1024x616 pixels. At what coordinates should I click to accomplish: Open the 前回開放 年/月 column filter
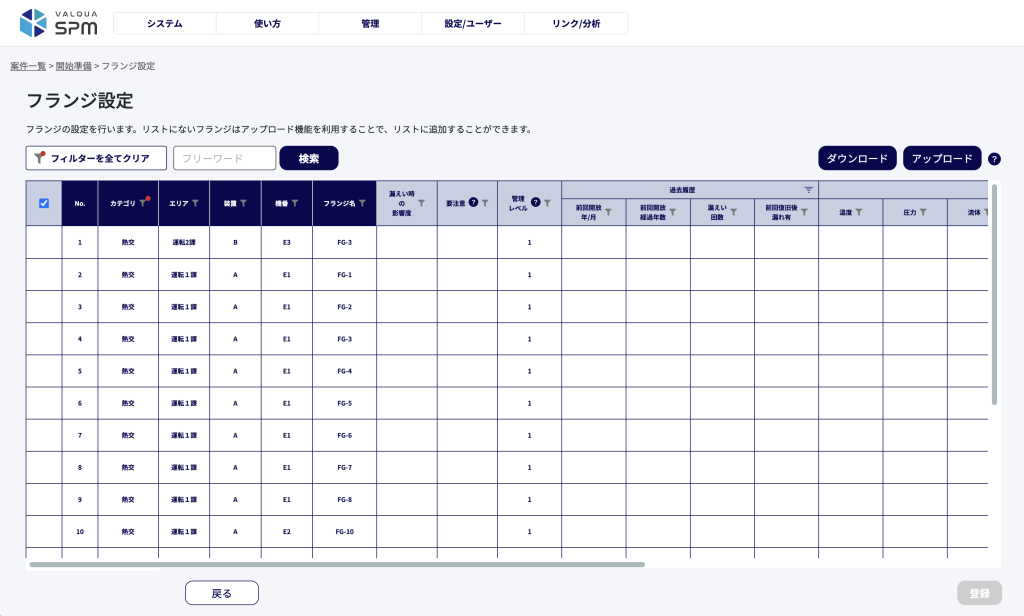coord(609,212)
